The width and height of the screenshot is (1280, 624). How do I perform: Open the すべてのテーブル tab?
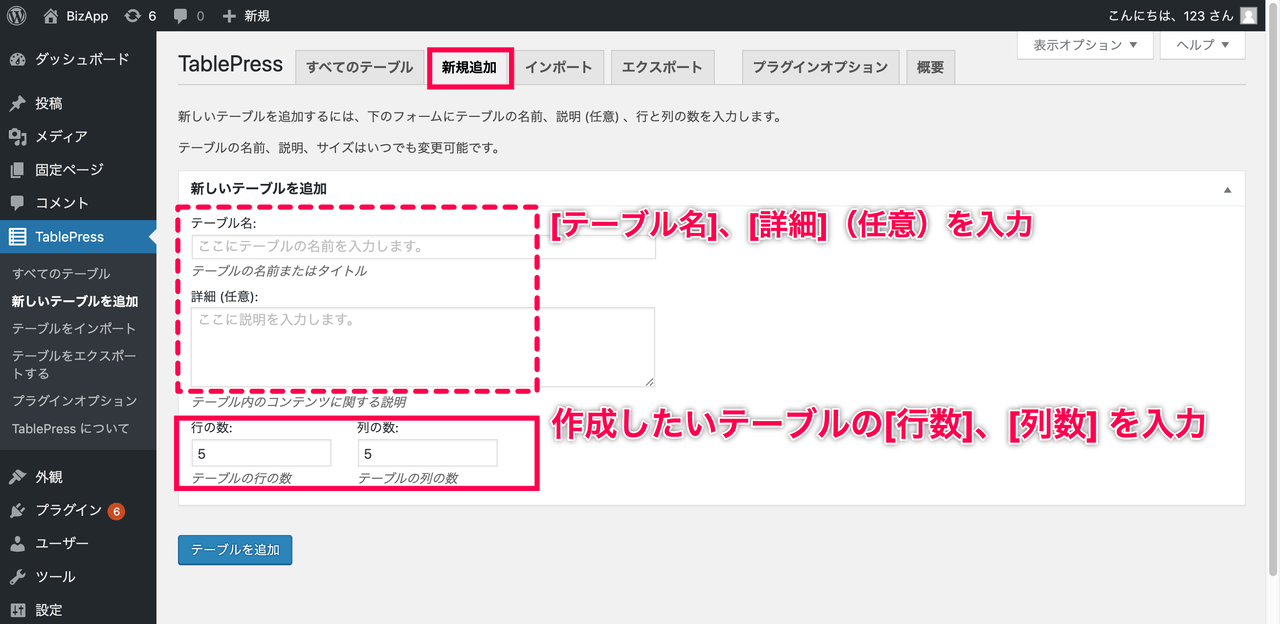(x=360, y=67)
